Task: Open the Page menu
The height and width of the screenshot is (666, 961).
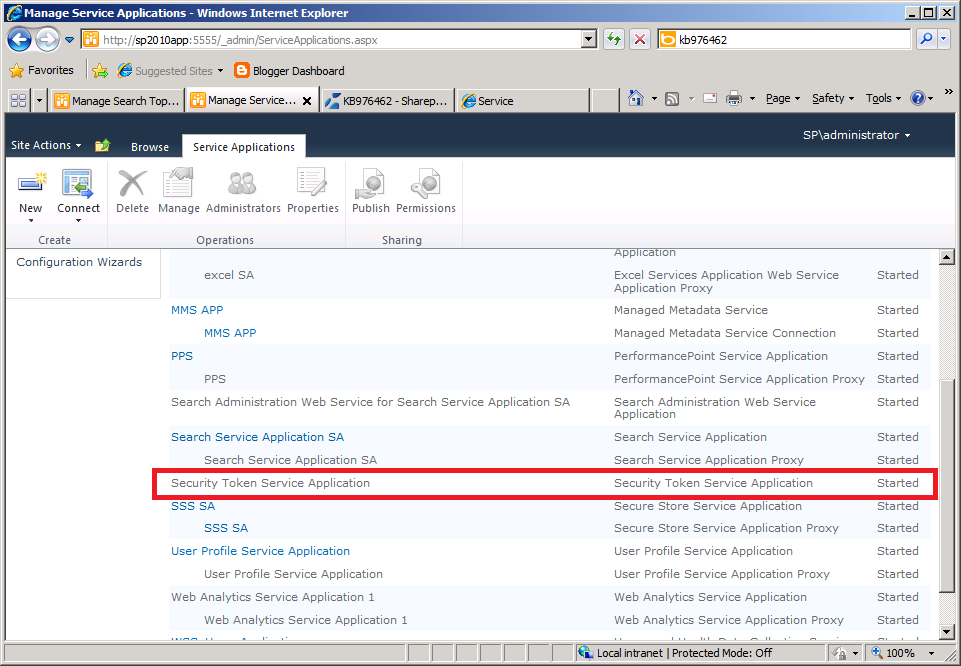Action: 783,98
